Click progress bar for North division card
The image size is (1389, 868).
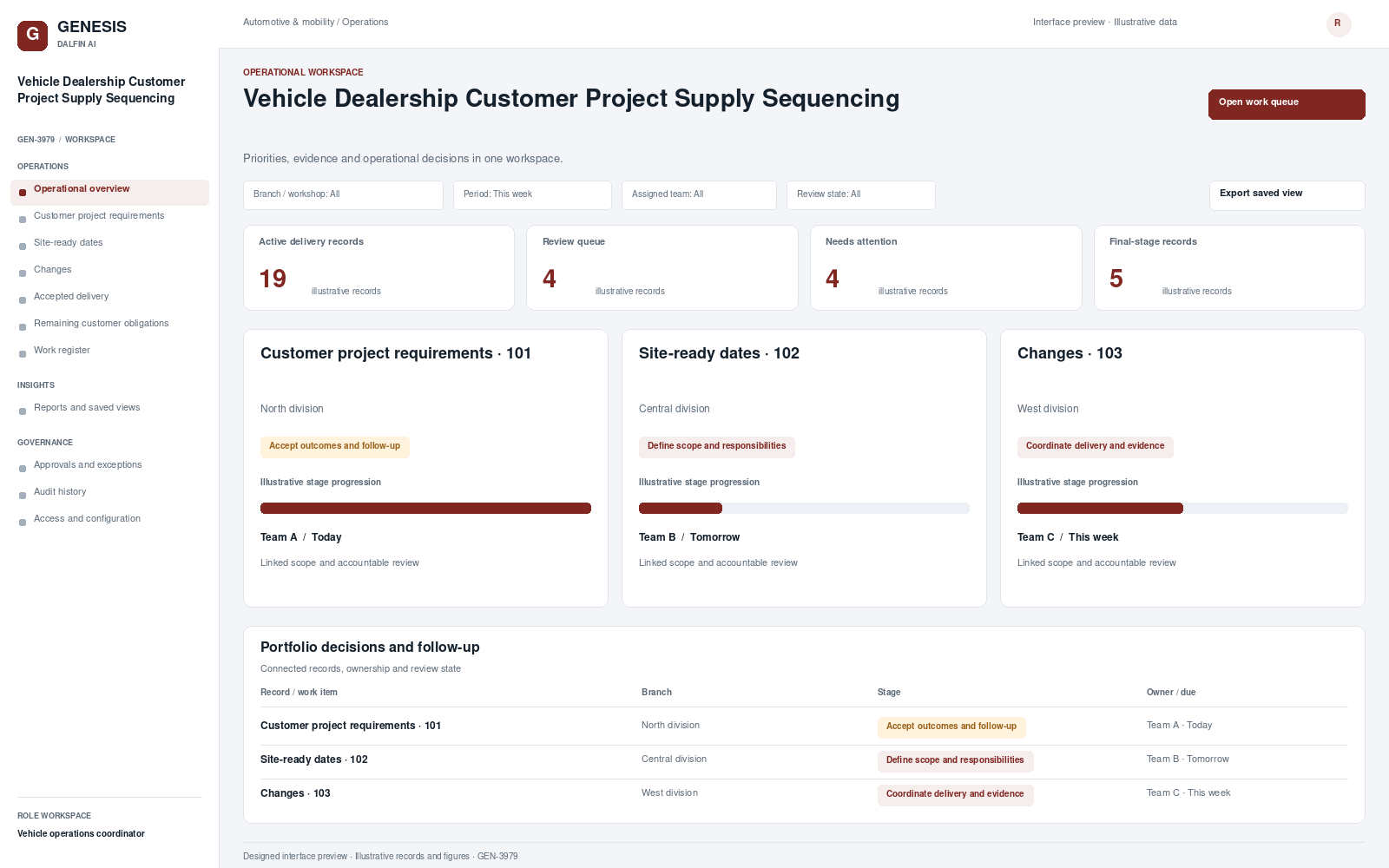coord(425,509)
